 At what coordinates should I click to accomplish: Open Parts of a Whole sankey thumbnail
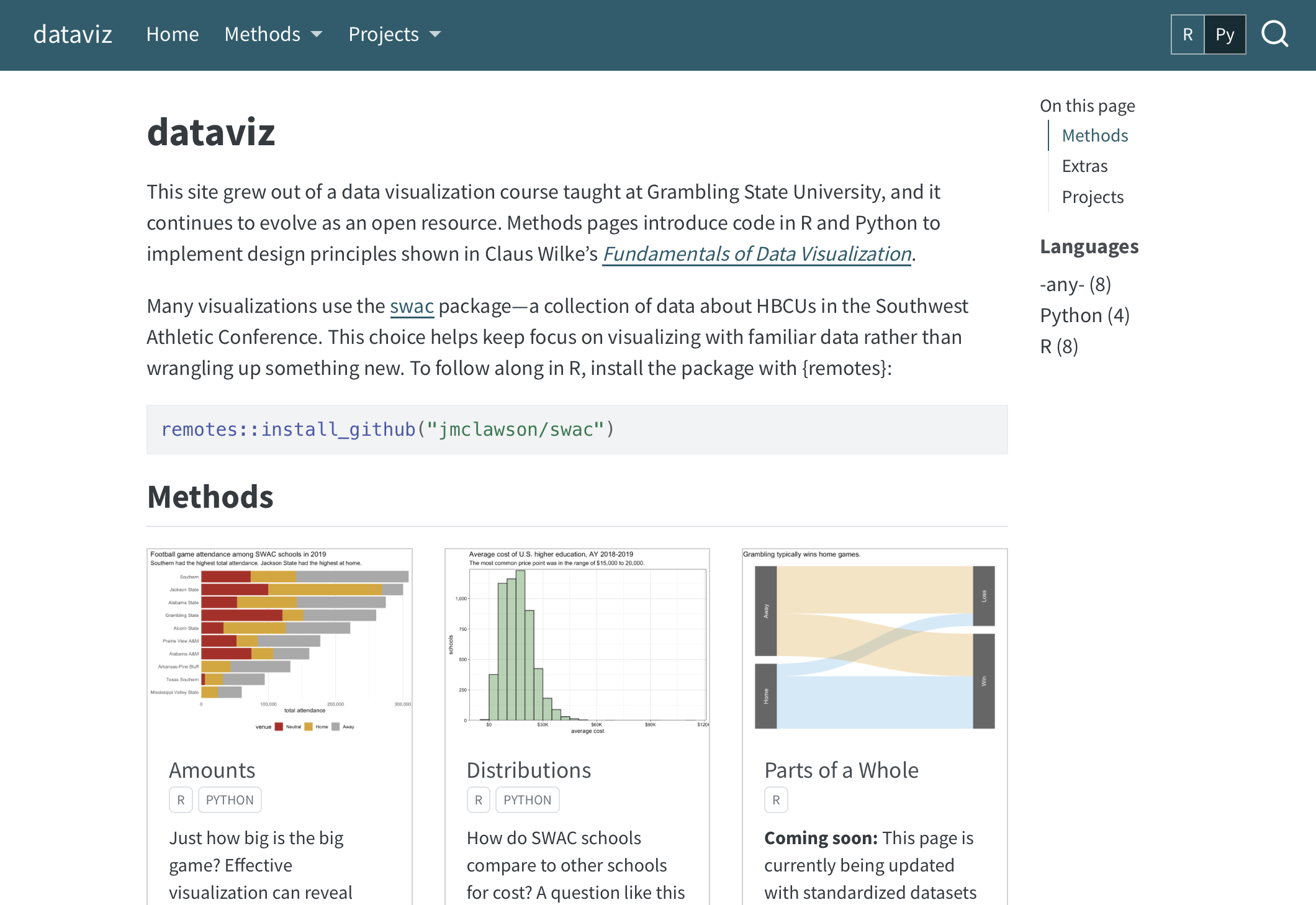(874, 642)
